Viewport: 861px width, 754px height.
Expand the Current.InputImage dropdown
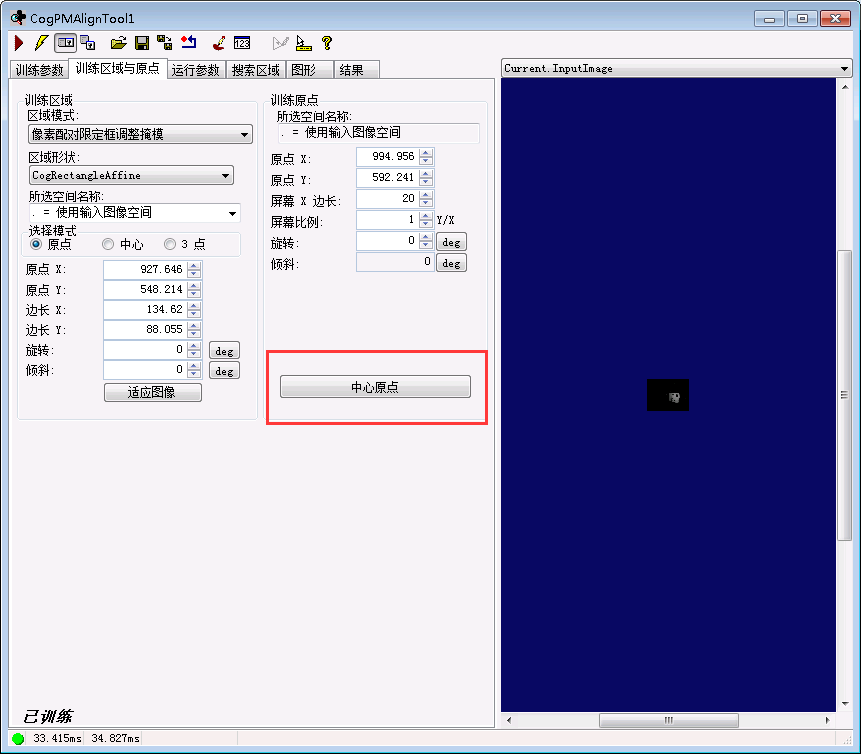[845, 68]
